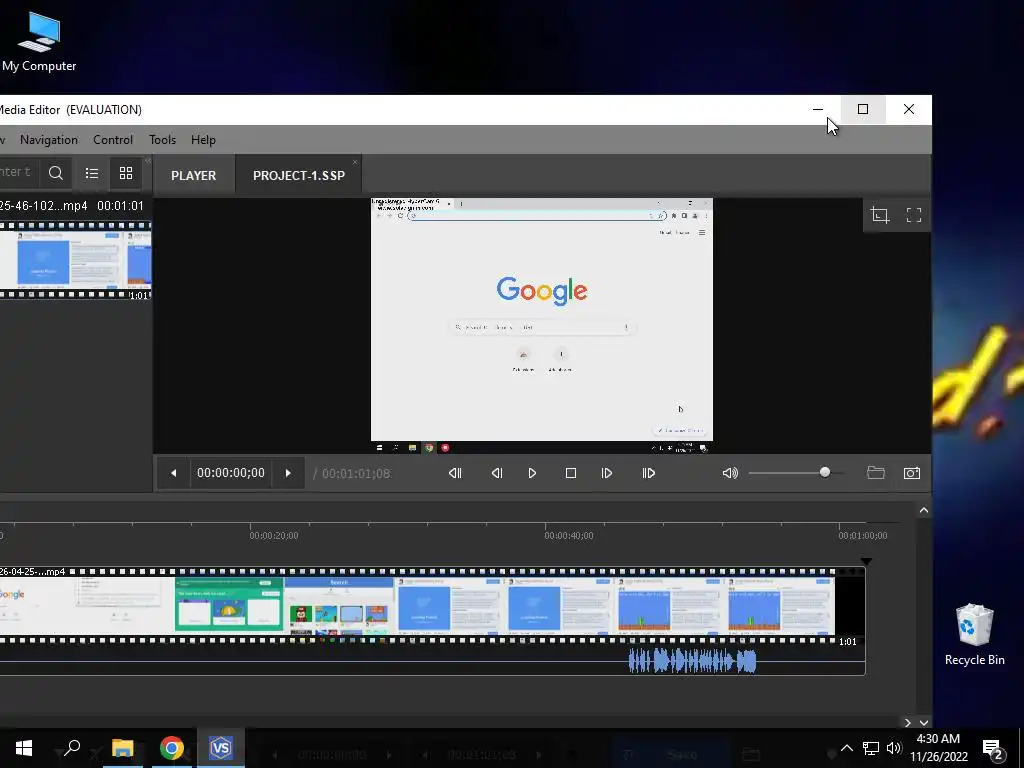This screenshot has height=768, width=1024.
Task: Open the notification center icon
Action: (x=992, y=750)
